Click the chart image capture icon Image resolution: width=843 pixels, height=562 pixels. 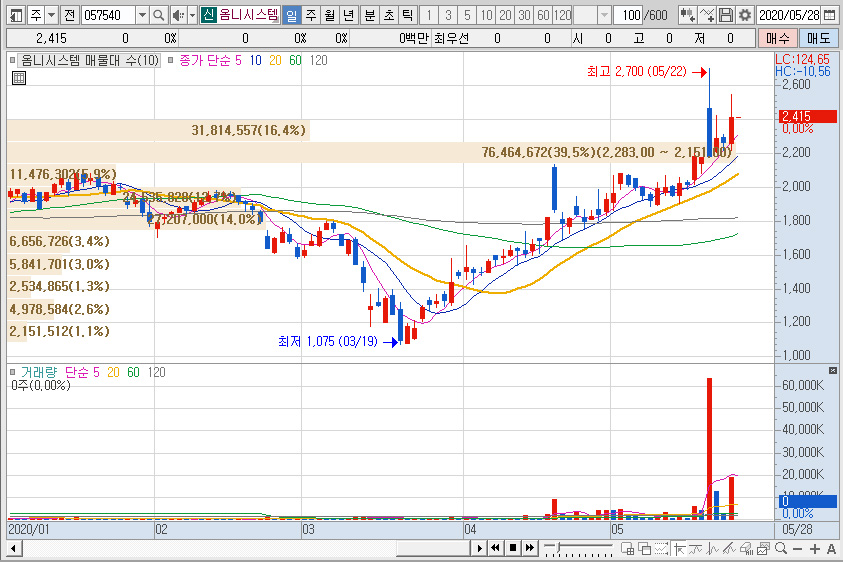763,549
